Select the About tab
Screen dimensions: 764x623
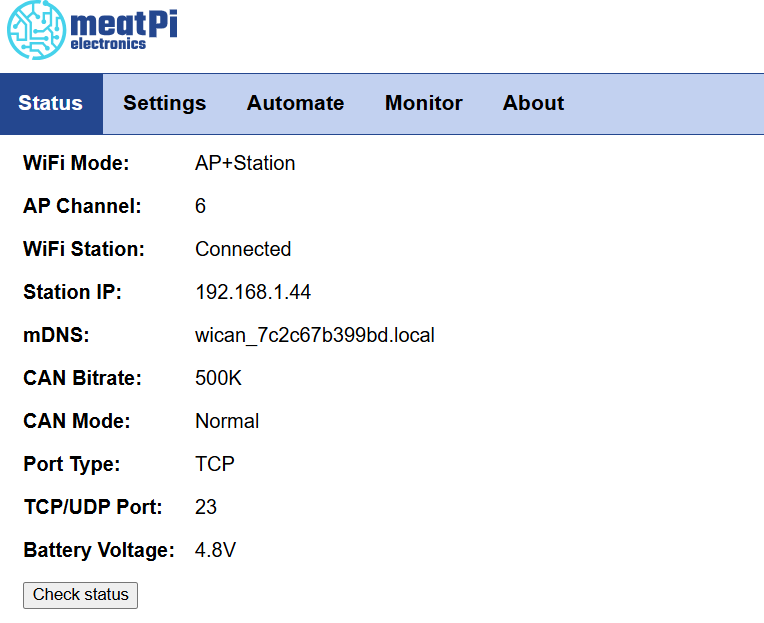click(533, 103)
